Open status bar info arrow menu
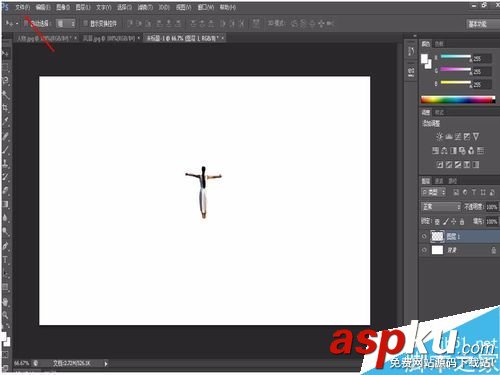This screenshot has height=375, width=500. (106, 364)
